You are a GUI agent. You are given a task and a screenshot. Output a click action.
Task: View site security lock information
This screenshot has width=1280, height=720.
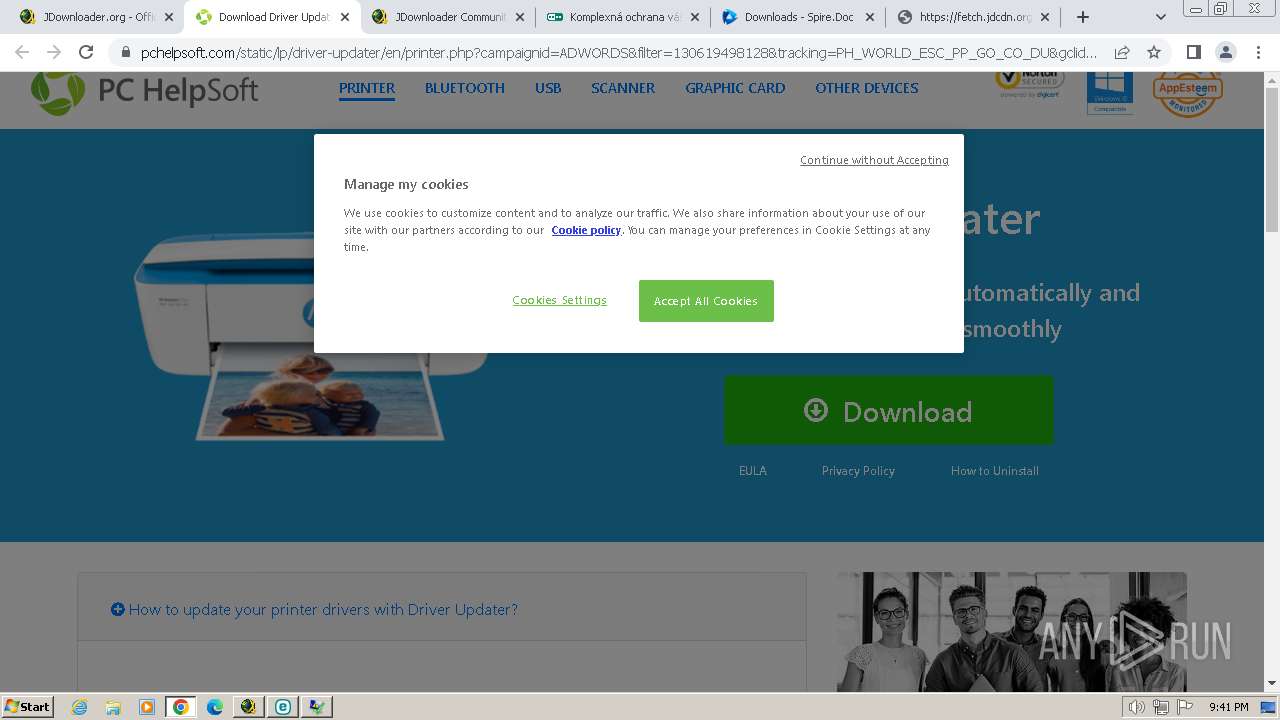(x=125, y=52)
